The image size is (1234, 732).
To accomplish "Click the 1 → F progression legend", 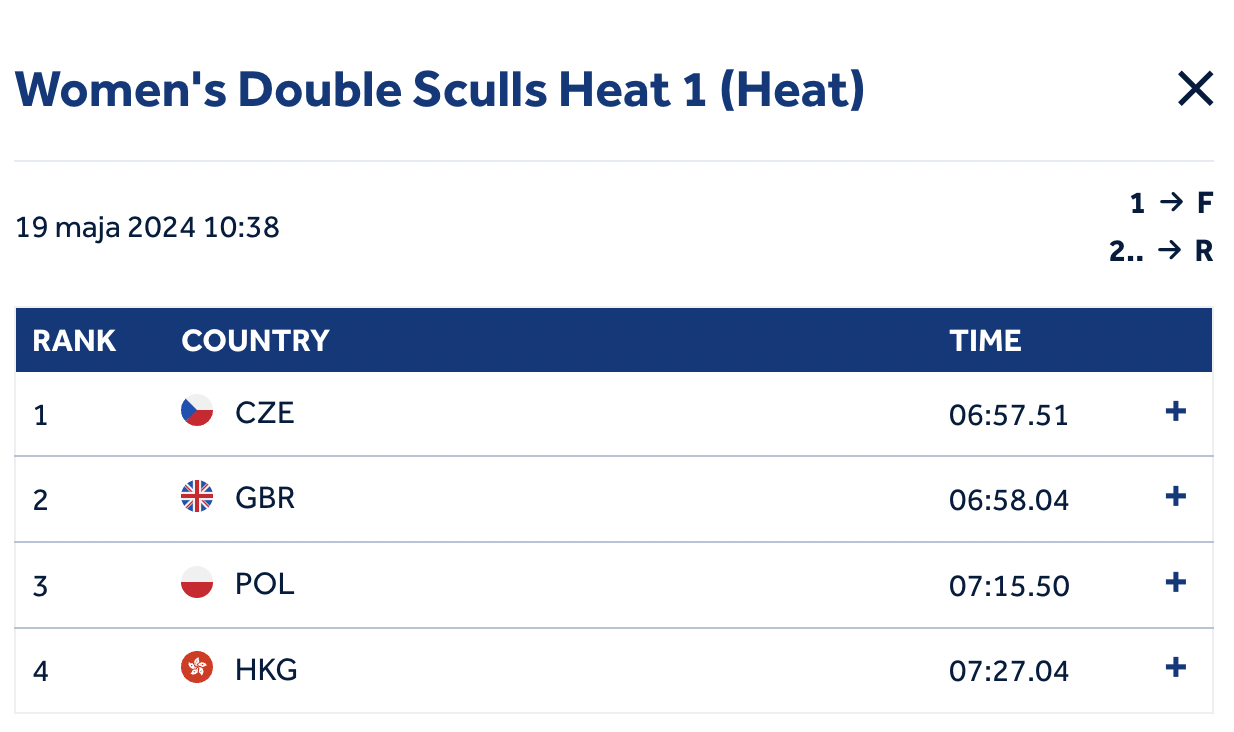I will pyautogui.click(x=1171, y=204).
